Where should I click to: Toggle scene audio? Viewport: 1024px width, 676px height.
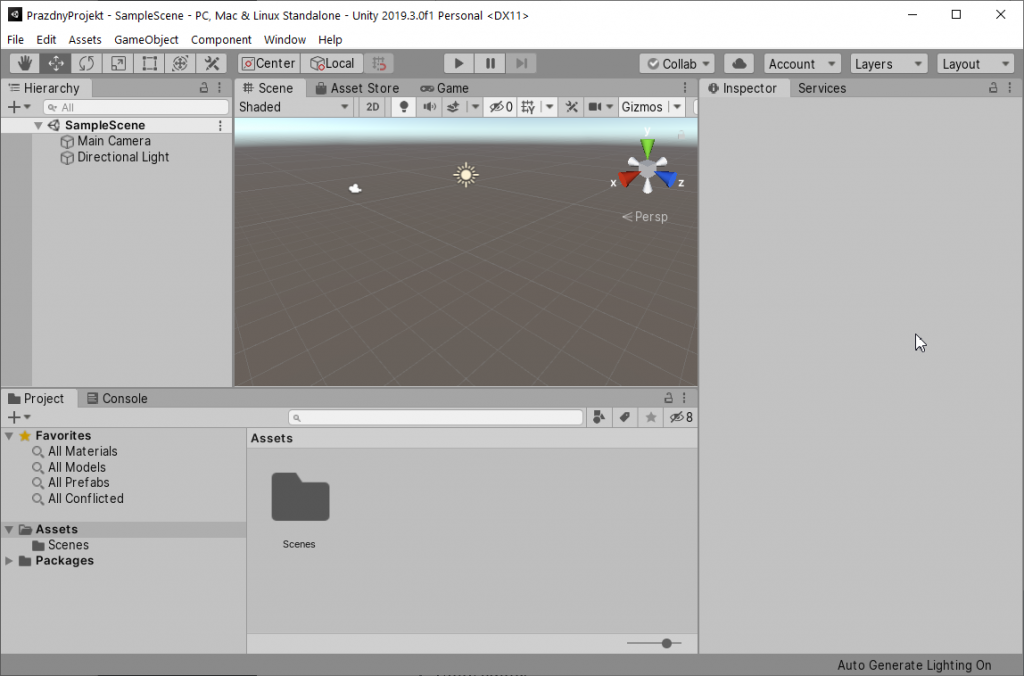(429, 107)
